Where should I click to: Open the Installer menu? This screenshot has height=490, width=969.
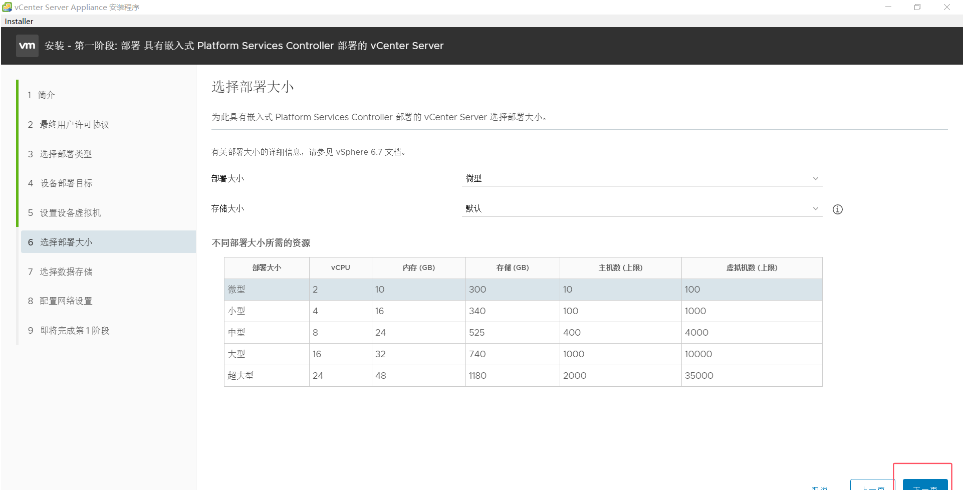[x=19, y=21]
